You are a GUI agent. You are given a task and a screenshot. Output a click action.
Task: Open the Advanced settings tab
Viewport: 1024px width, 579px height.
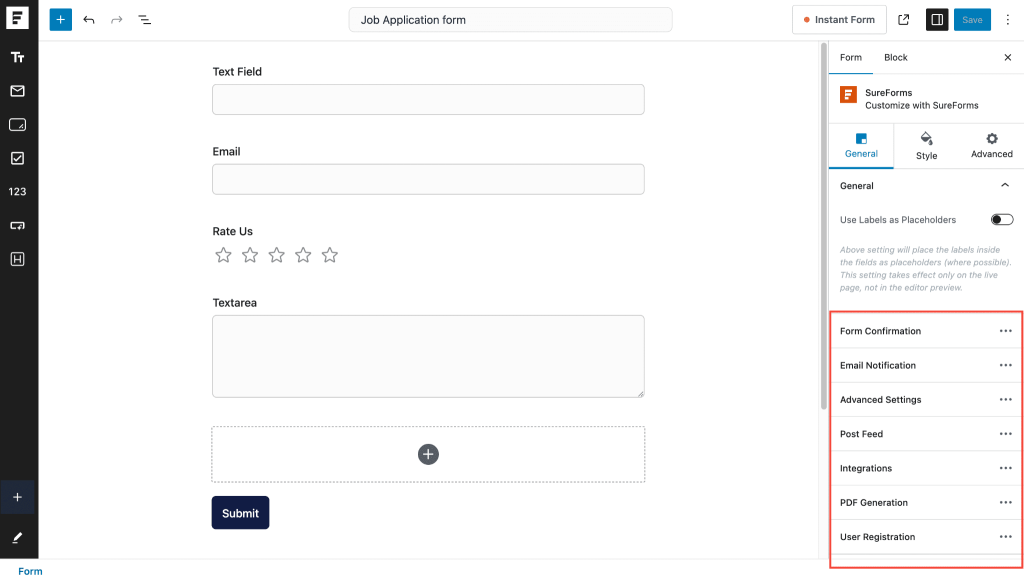(991, 146)
